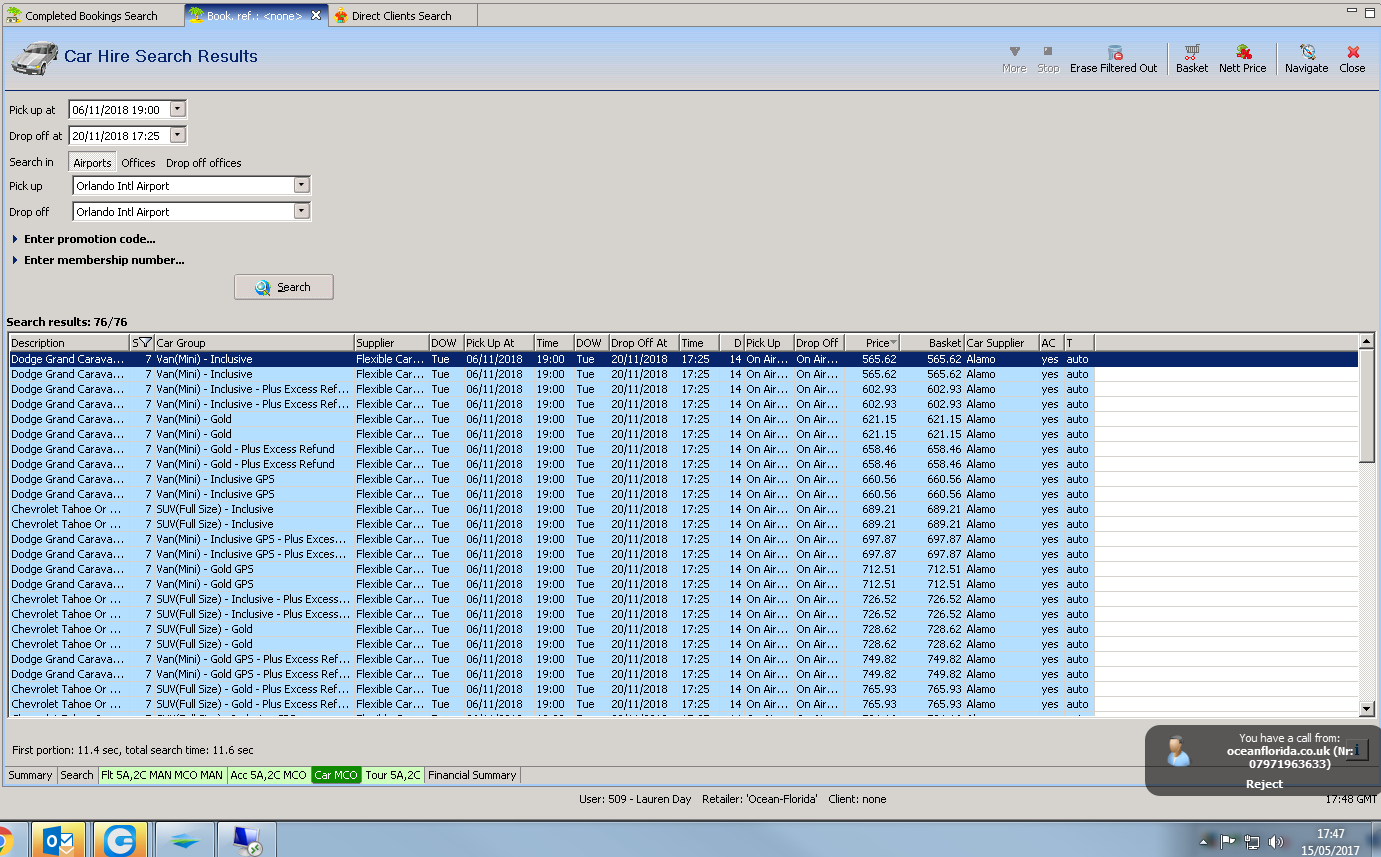Click the sort arrow in the Price column header

point(893,343)
